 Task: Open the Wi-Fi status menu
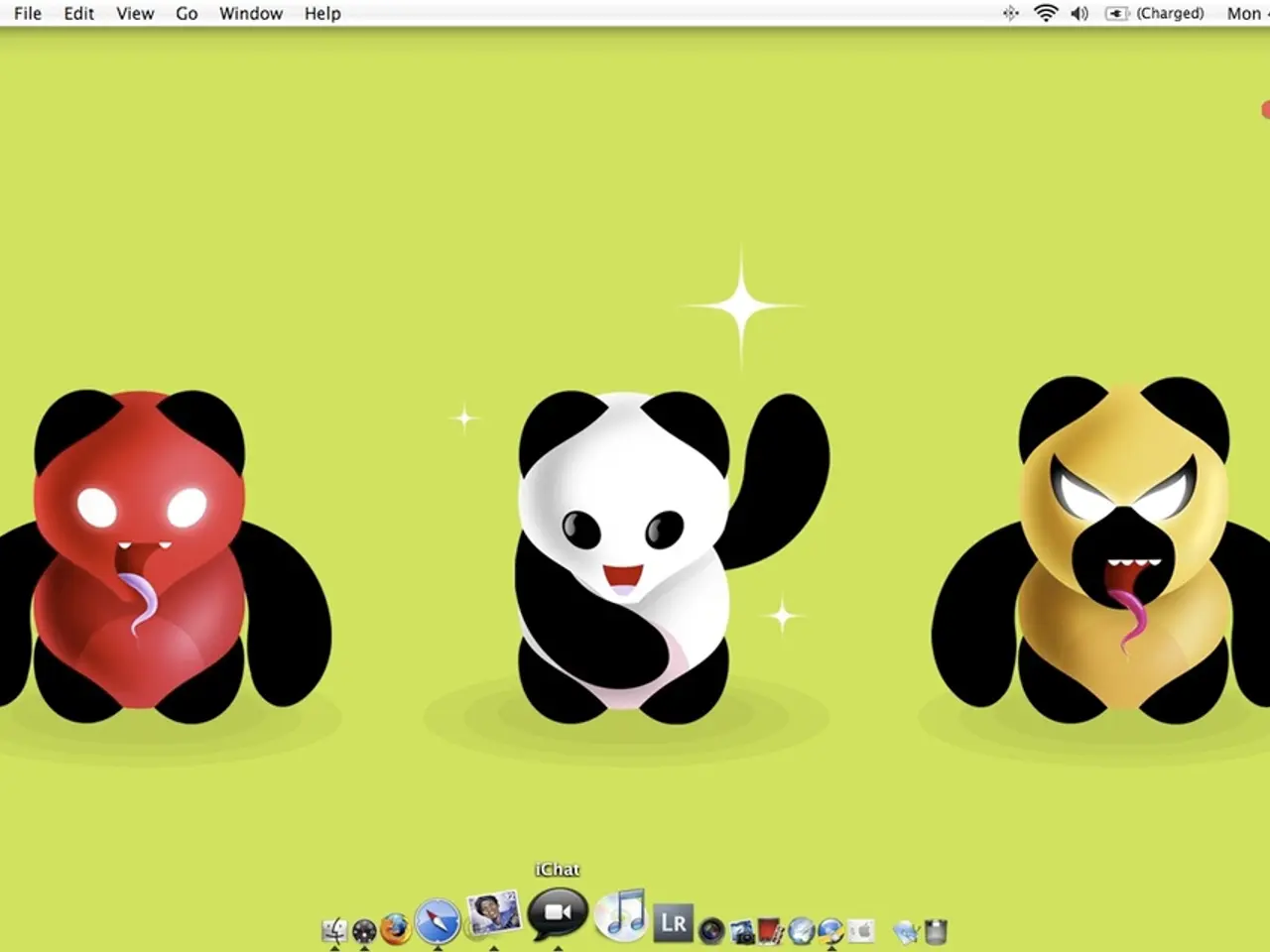click(x=1045, y=13)
